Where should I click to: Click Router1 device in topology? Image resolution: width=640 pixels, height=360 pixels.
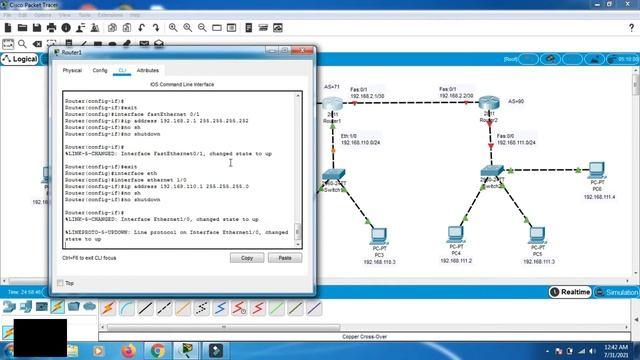point(332,104)
